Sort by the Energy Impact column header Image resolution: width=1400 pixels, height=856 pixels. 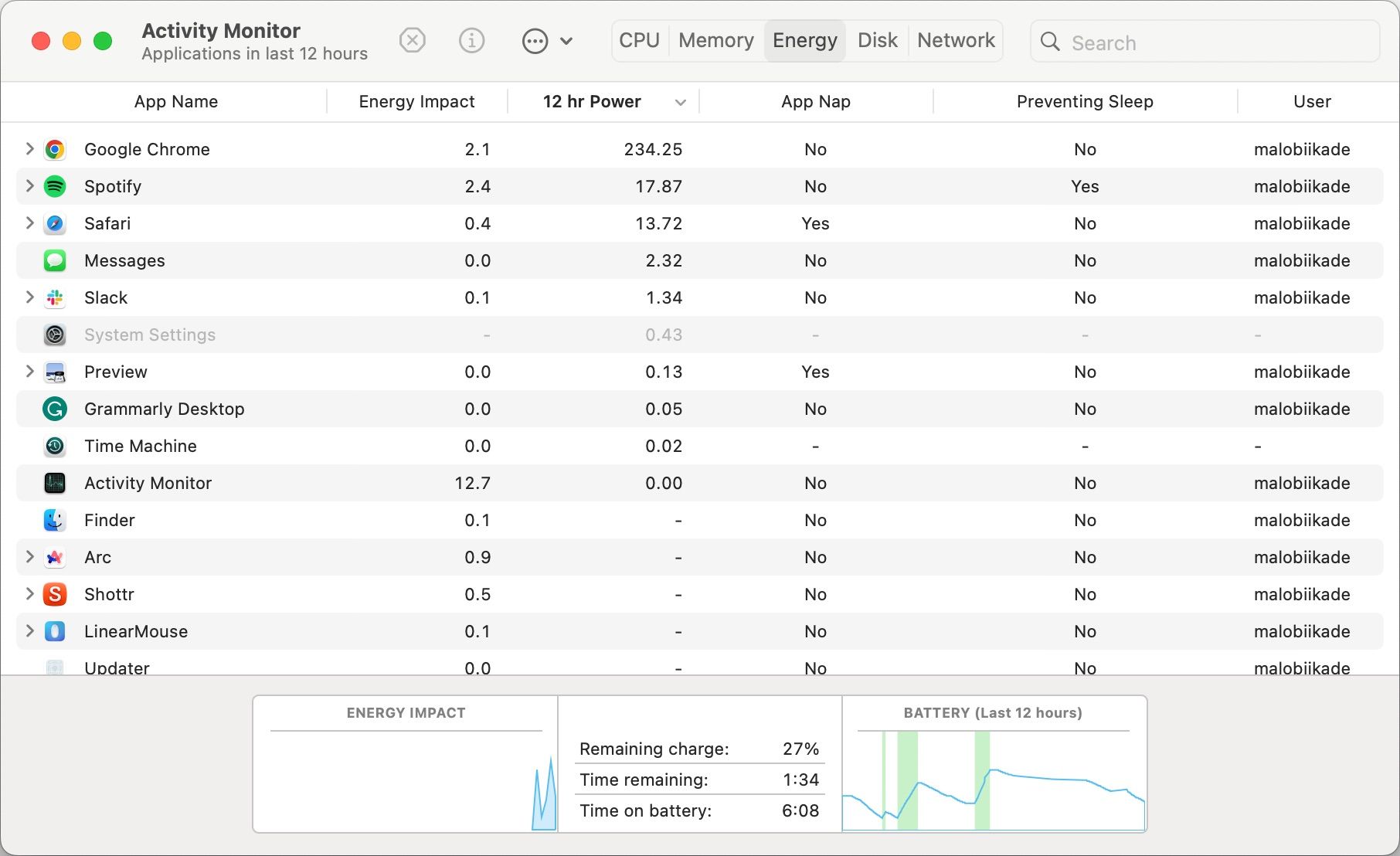416,101
